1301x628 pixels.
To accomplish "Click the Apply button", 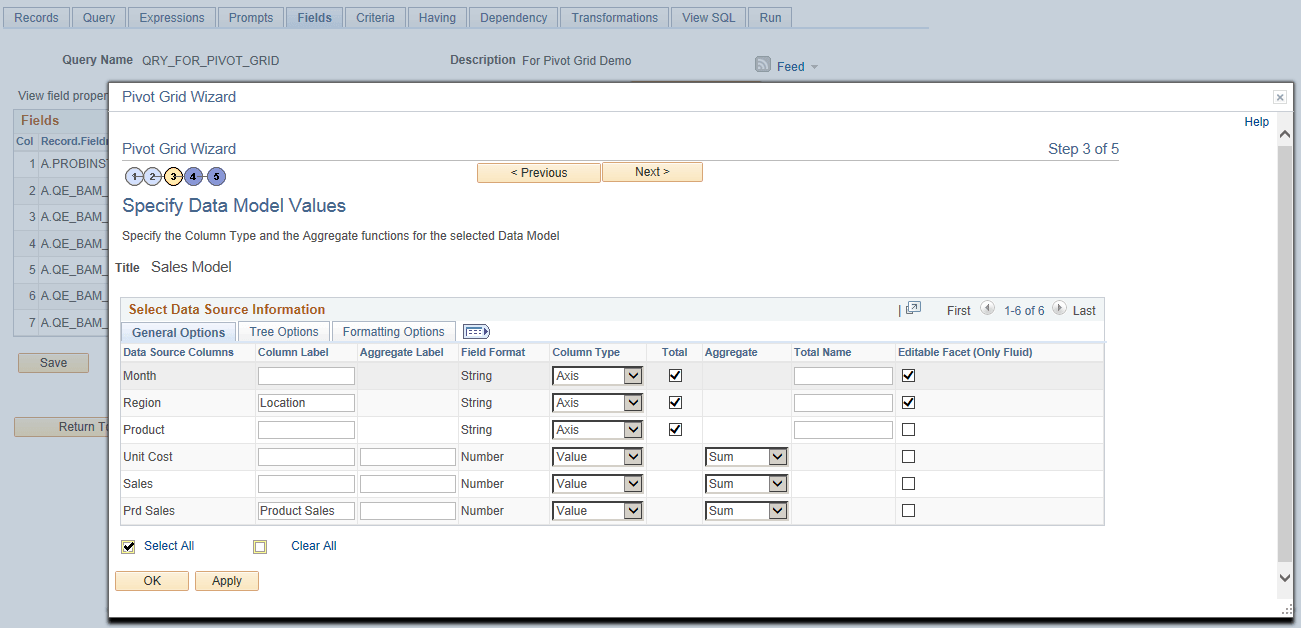I will coord(226,580).
